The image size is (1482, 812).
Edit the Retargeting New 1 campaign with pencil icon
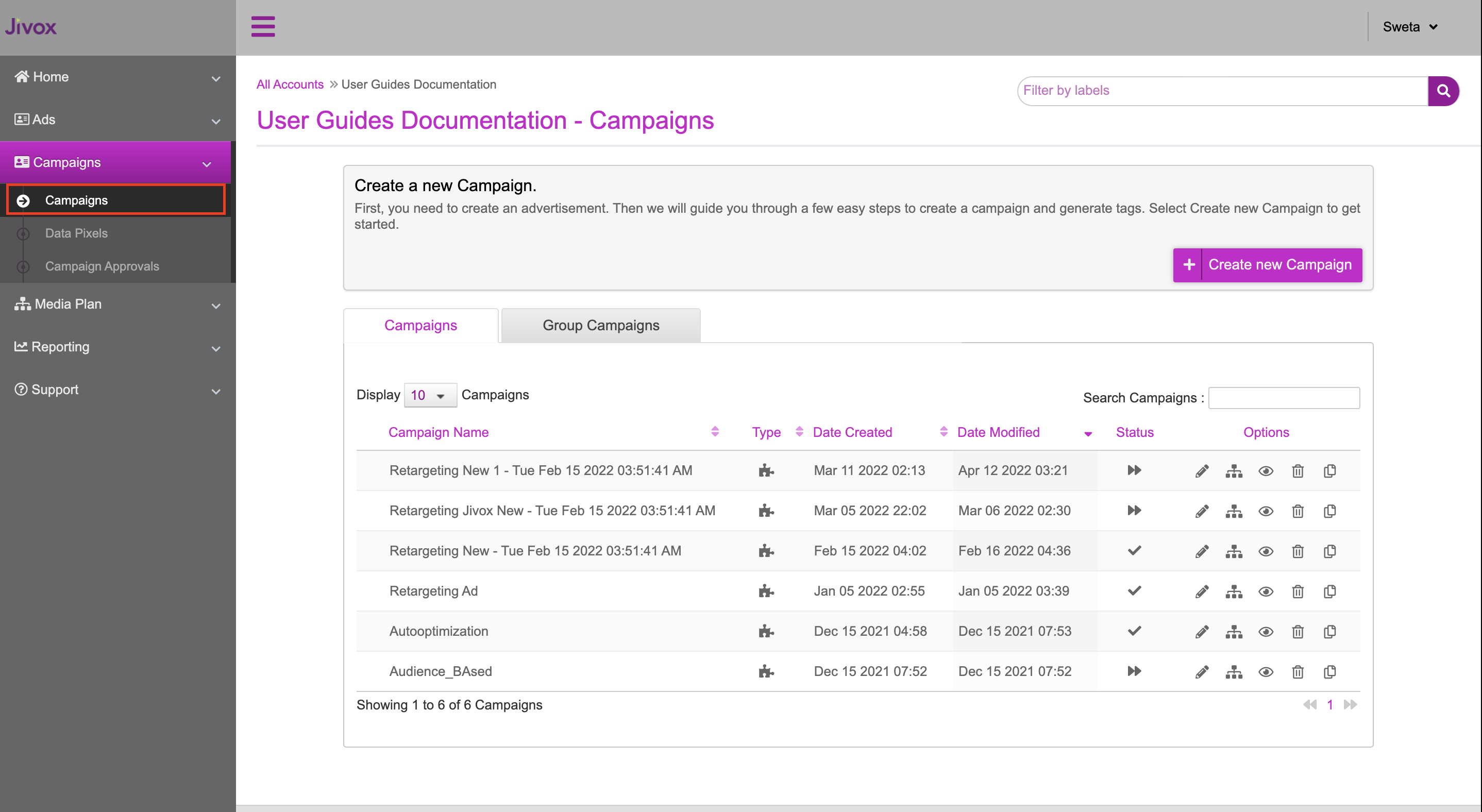(x=1202, y=471)
